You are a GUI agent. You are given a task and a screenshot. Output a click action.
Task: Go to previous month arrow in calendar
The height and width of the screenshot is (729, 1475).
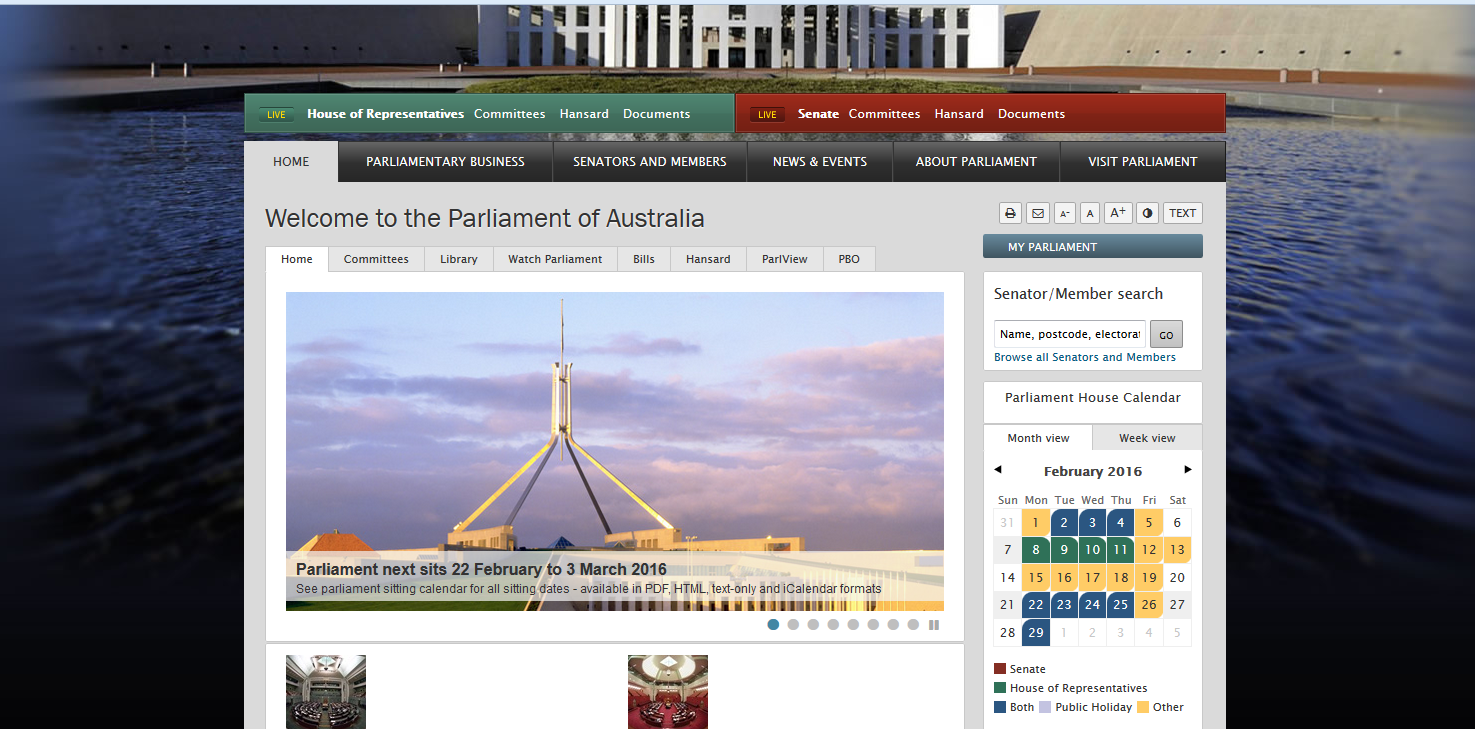click(x=997, y=470)
